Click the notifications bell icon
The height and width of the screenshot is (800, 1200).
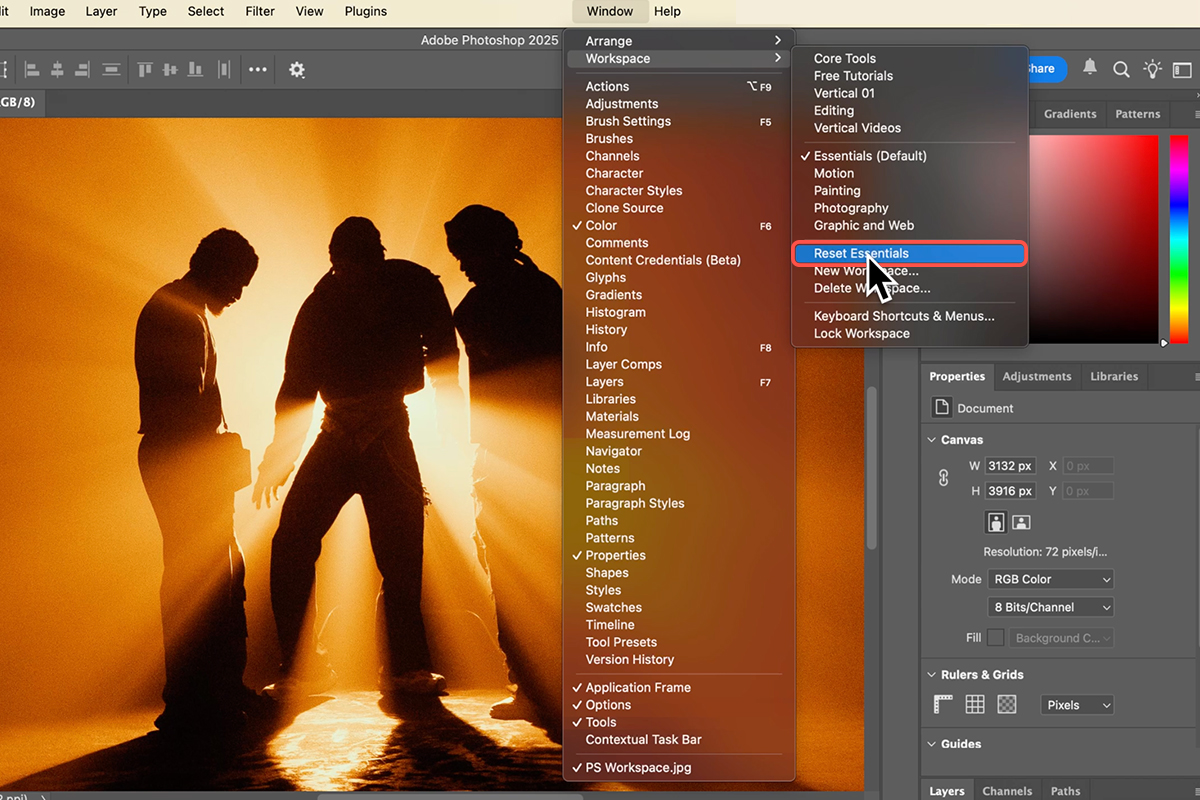point(1090,68)
